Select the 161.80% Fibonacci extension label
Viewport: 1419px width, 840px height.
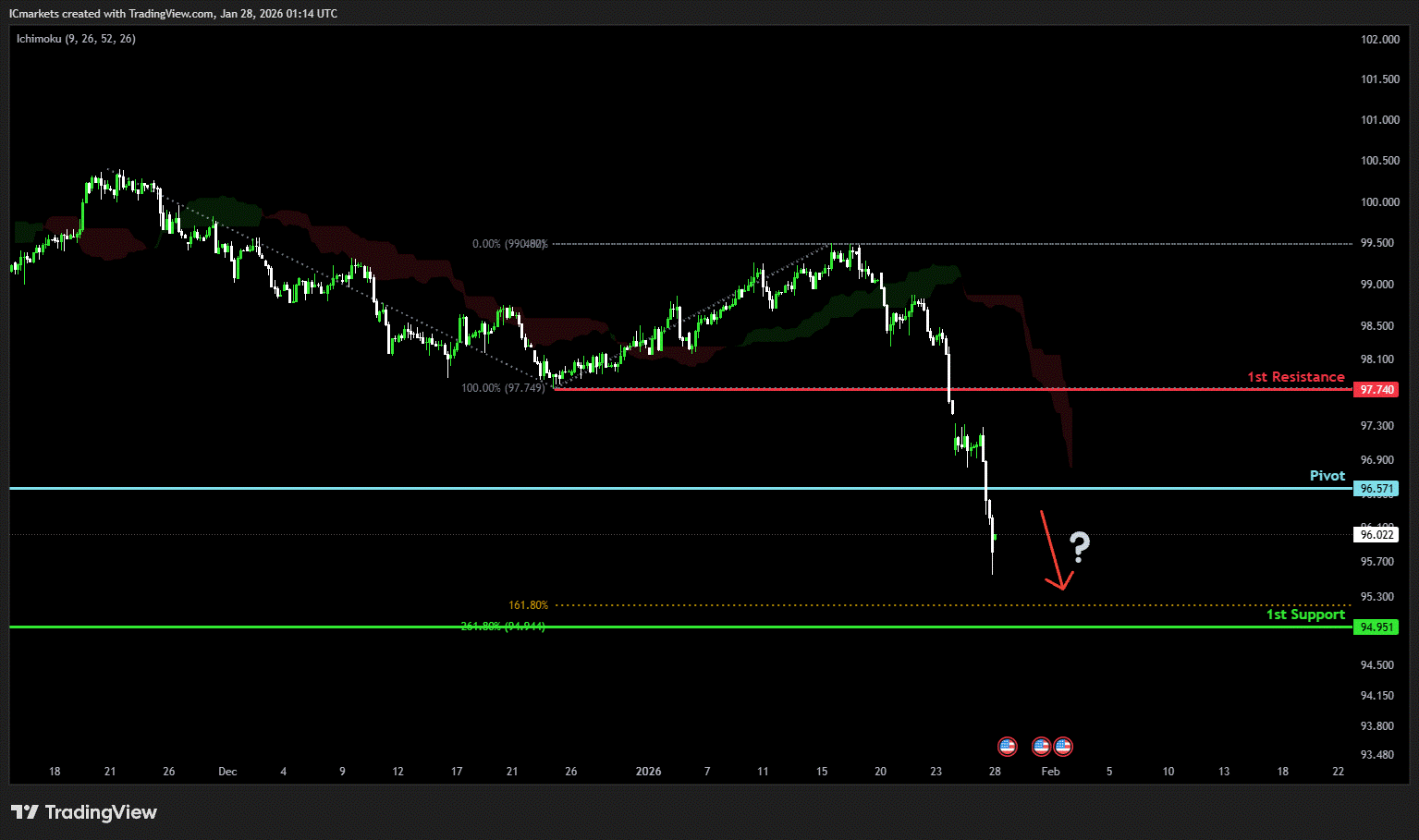pos(528,605)
